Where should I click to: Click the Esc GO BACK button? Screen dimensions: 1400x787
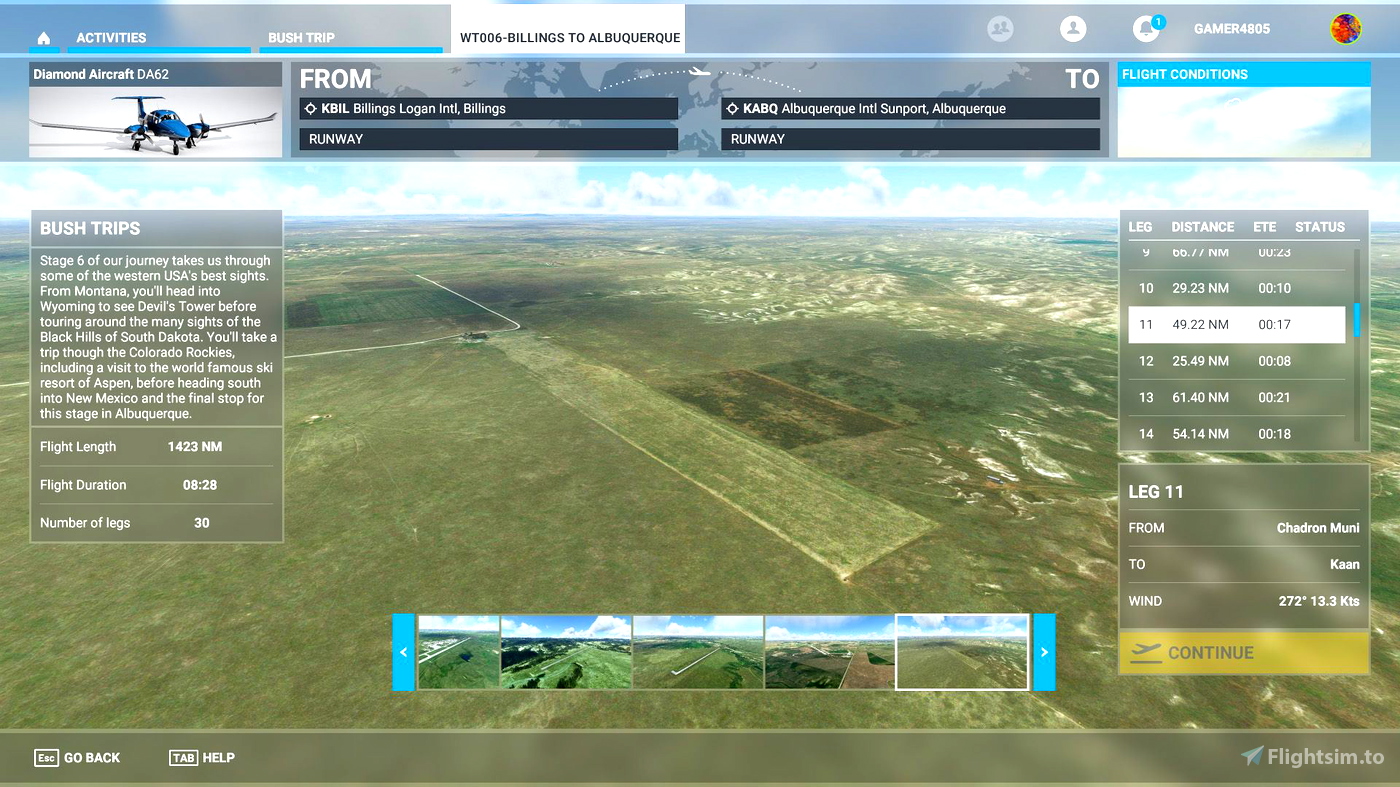[x=77, y=758]
